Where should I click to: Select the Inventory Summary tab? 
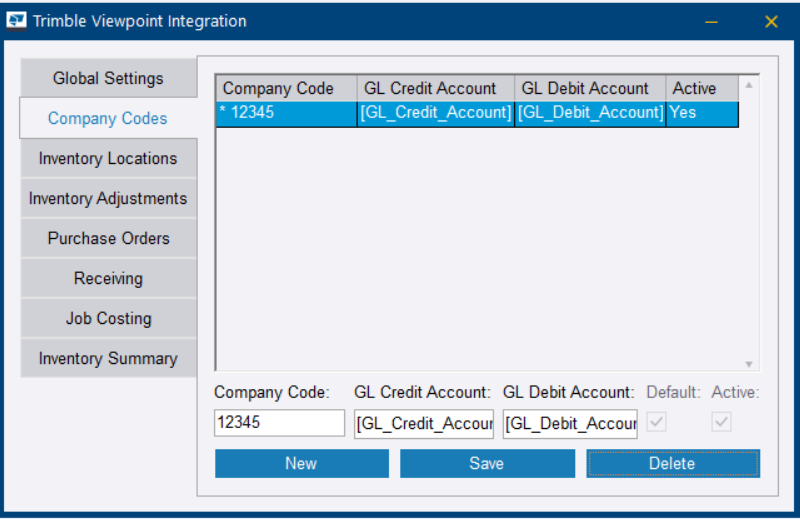(x=108, y=358)
